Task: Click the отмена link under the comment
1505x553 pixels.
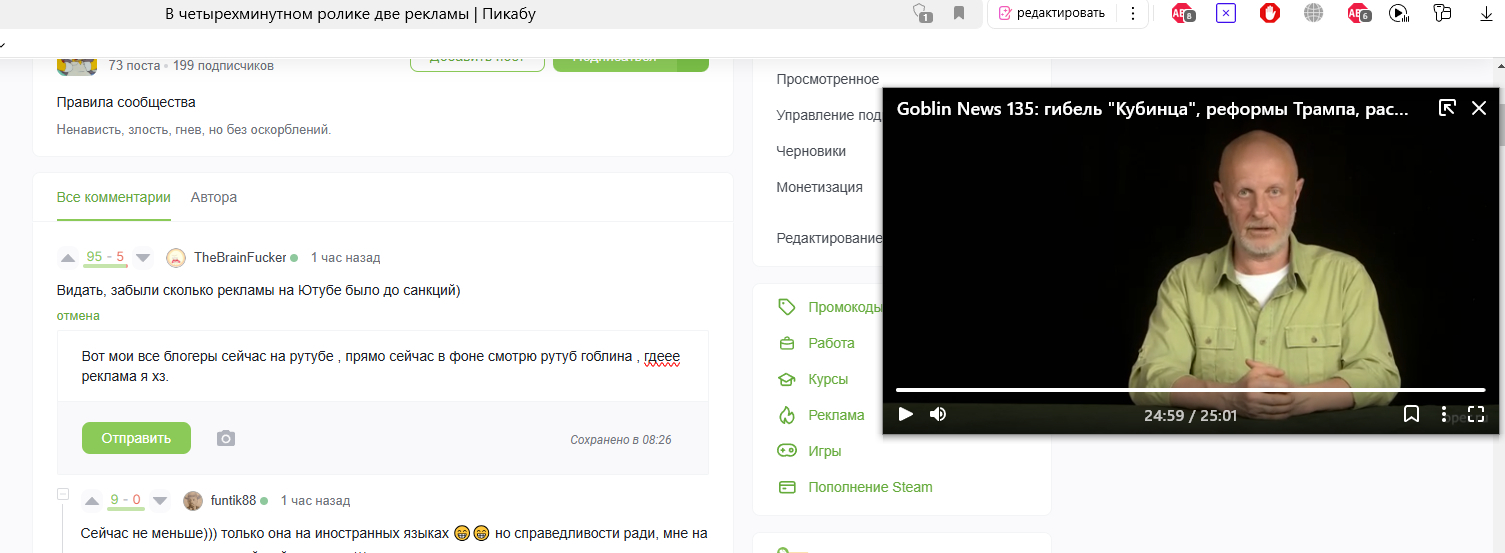Action: tap(78, 316)
